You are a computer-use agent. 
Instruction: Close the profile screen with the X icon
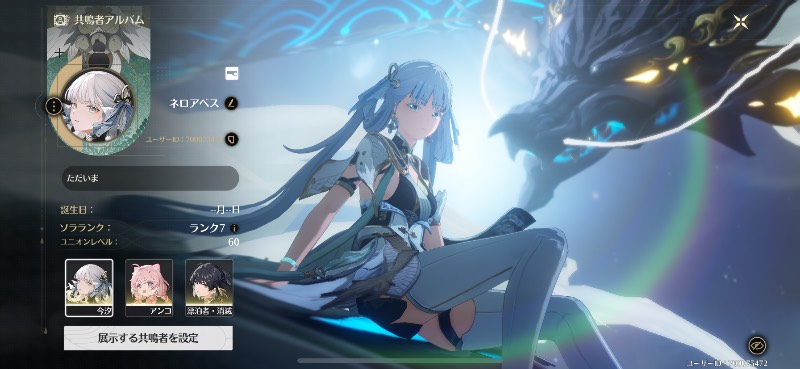point(740,22)
